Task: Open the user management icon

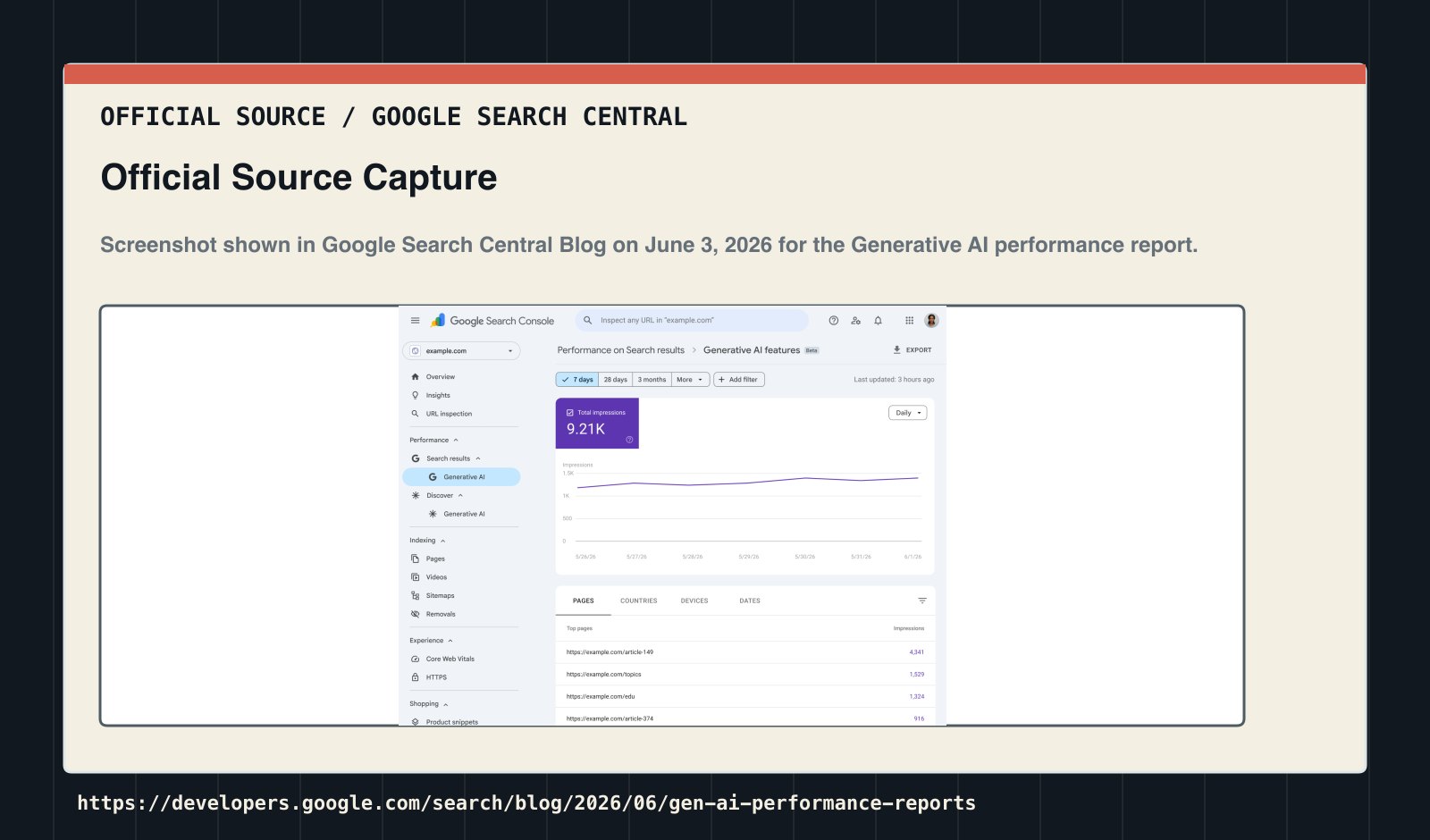Action: point(856,321)
